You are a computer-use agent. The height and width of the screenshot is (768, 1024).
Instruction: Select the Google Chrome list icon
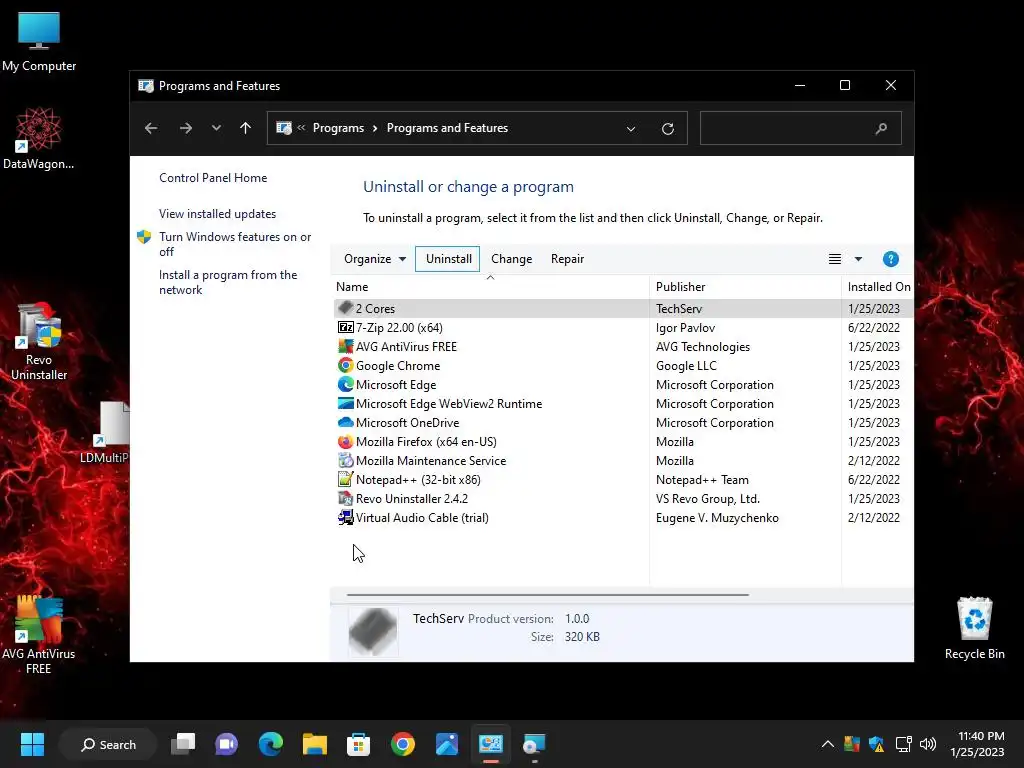345,365
